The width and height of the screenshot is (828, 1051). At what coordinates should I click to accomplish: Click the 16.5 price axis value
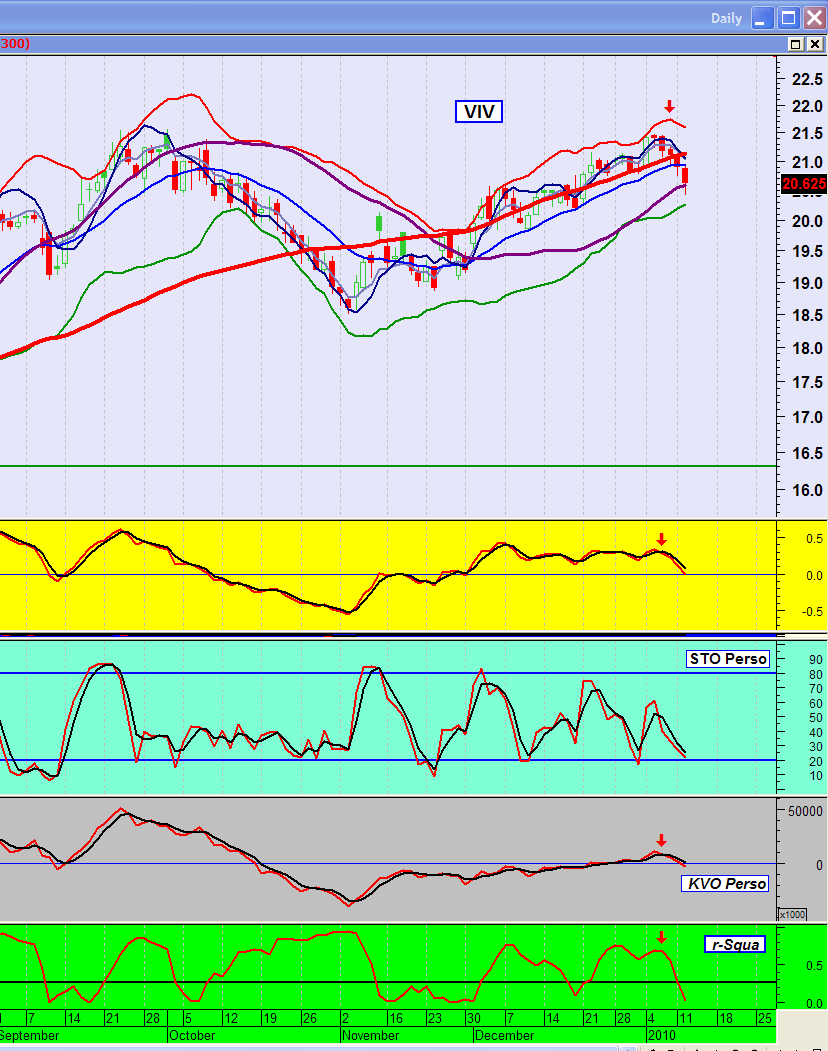[x=807, y=453]
